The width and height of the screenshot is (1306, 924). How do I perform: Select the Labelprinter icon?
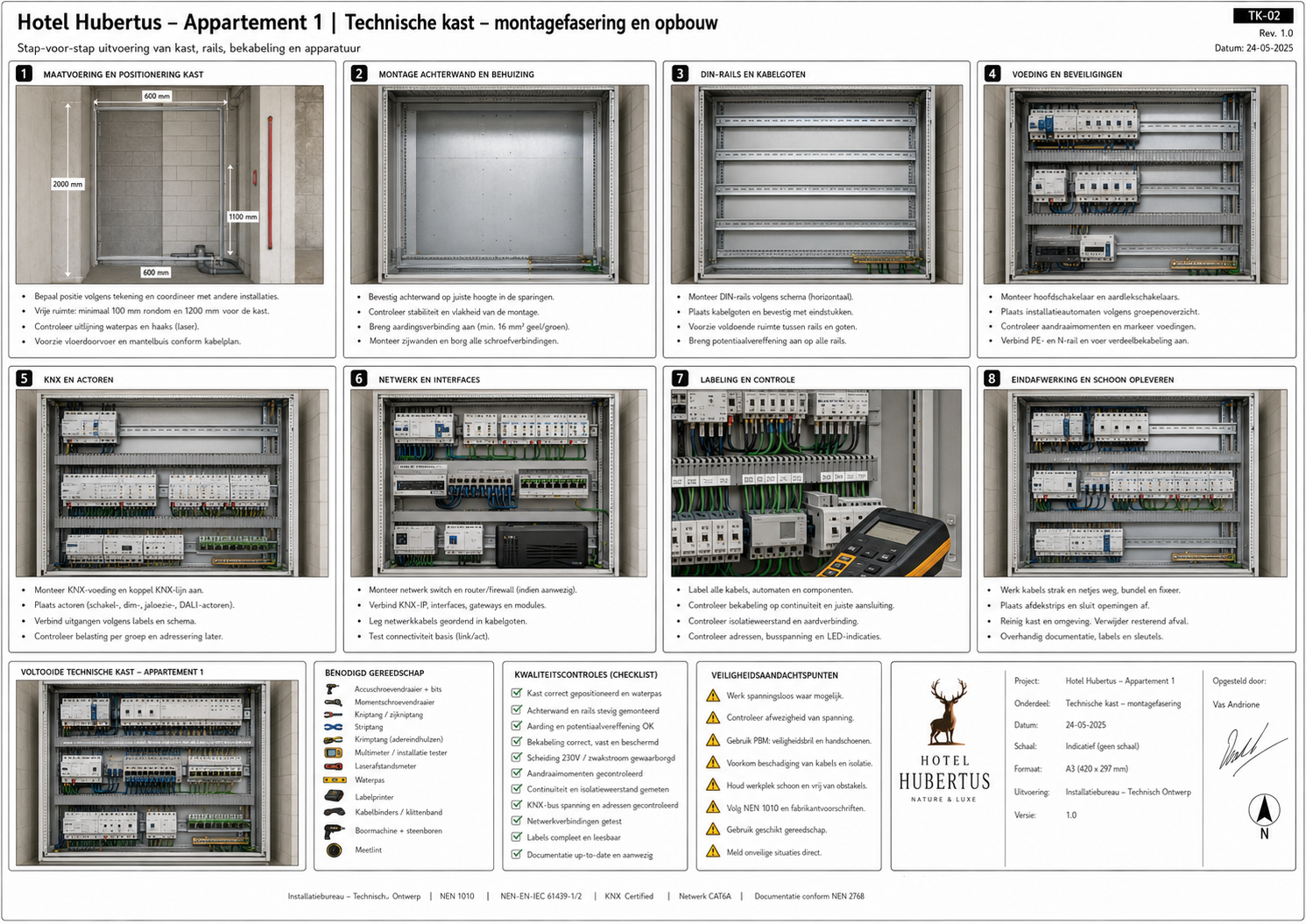pyautogui.click(x=335, y=796)
